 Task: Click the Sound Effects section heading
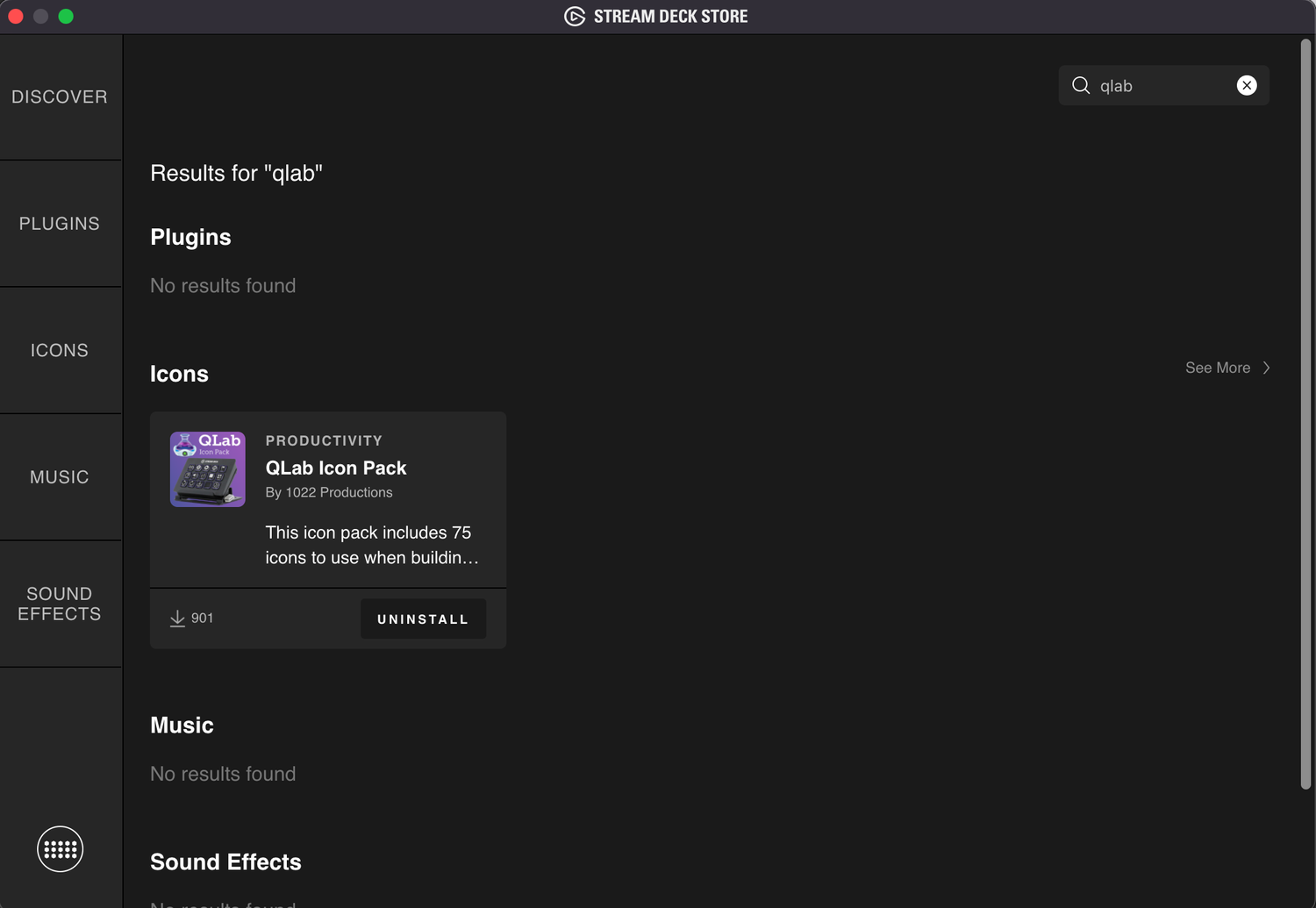pos(225,862)
